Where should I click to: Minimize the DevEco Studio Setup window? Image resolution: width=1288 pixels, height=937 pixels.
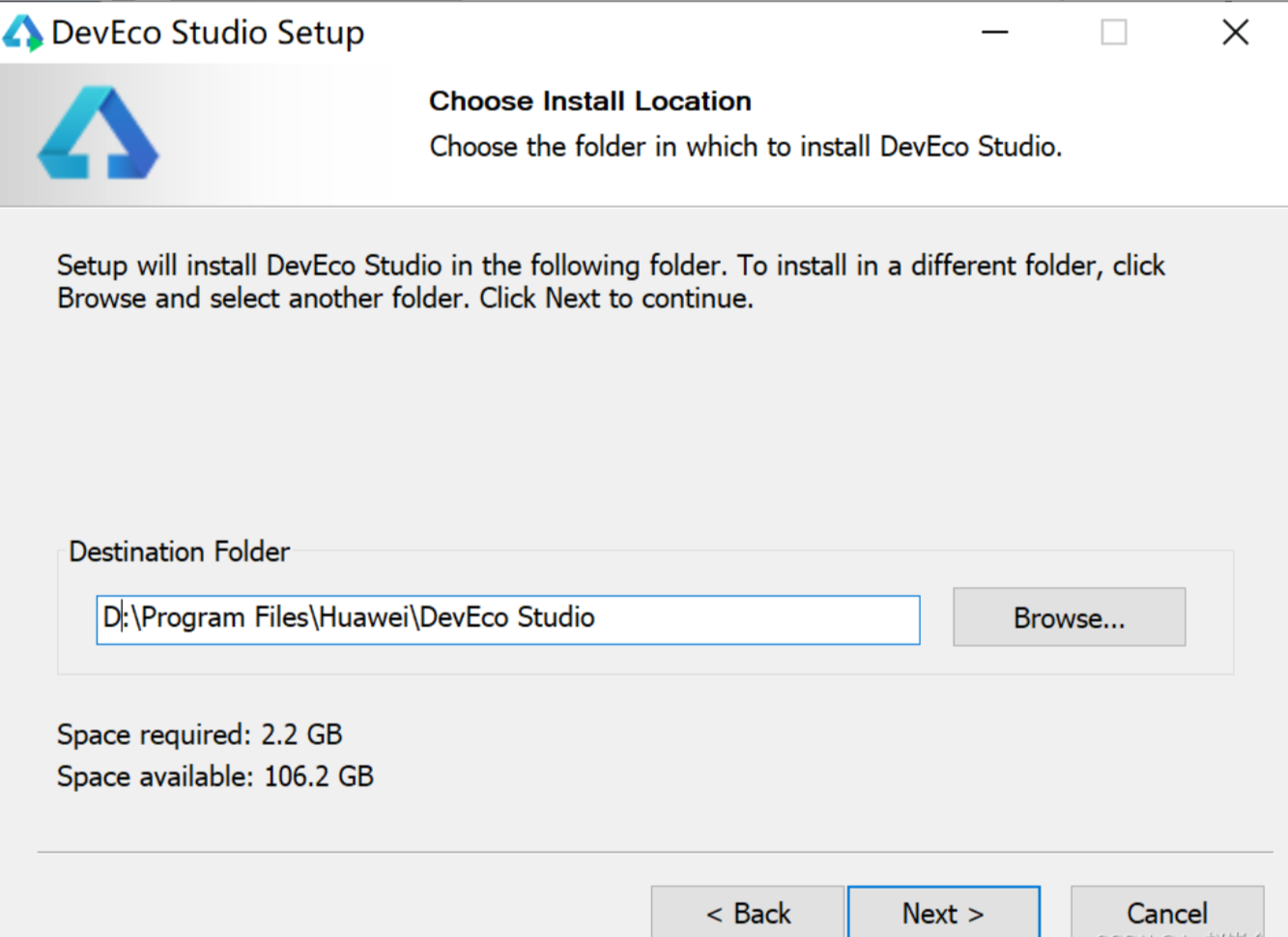(x=994, y=33)
